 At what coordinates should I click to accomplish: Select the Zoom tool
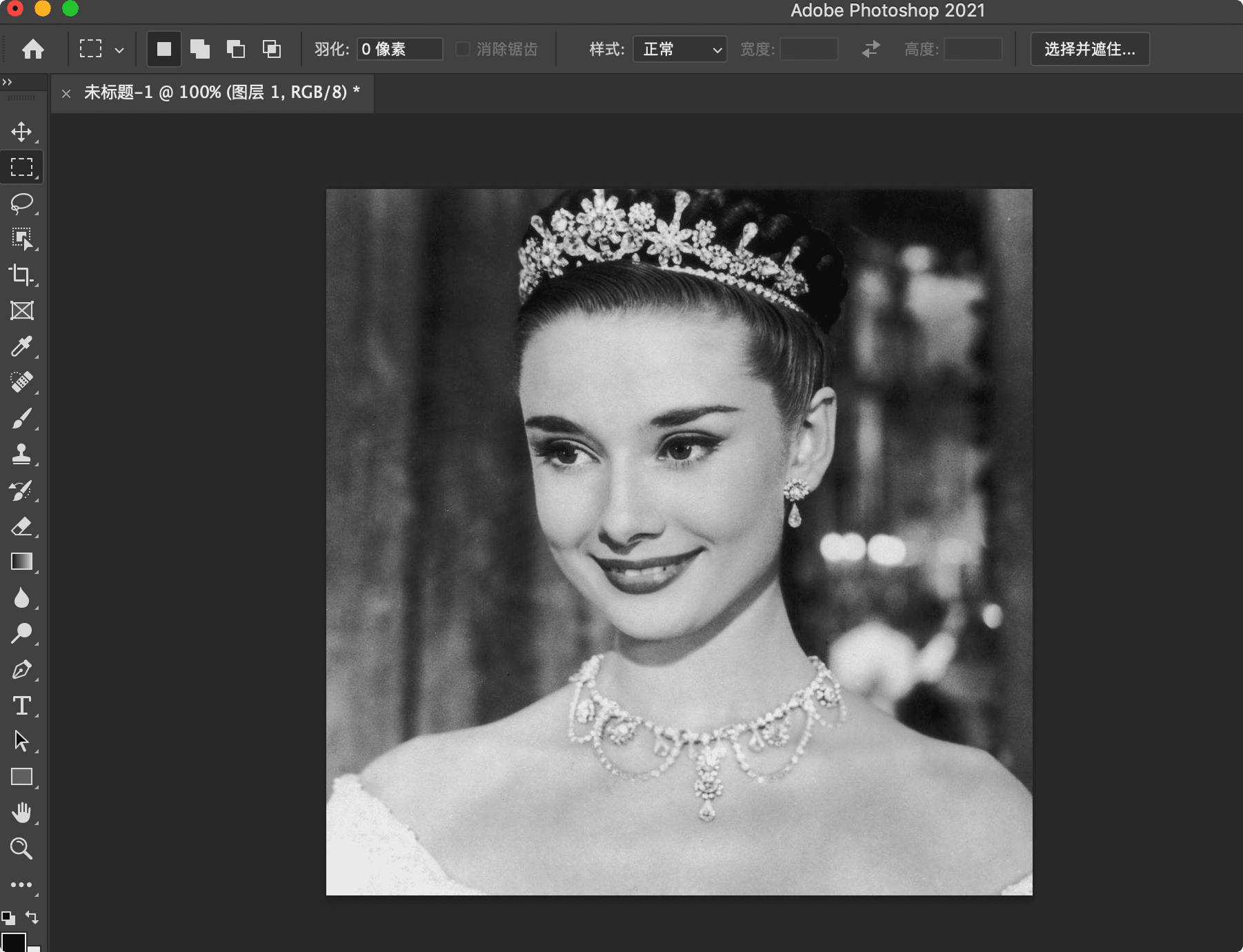pos(21,849)
